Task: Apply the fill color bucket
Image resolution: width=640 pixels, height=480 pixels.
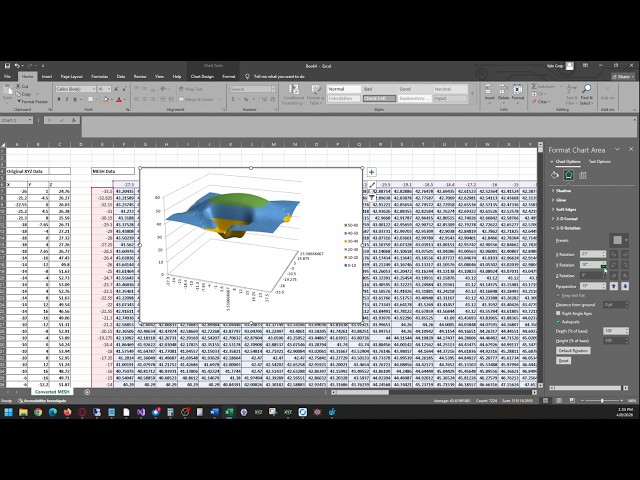Action: 106,99
